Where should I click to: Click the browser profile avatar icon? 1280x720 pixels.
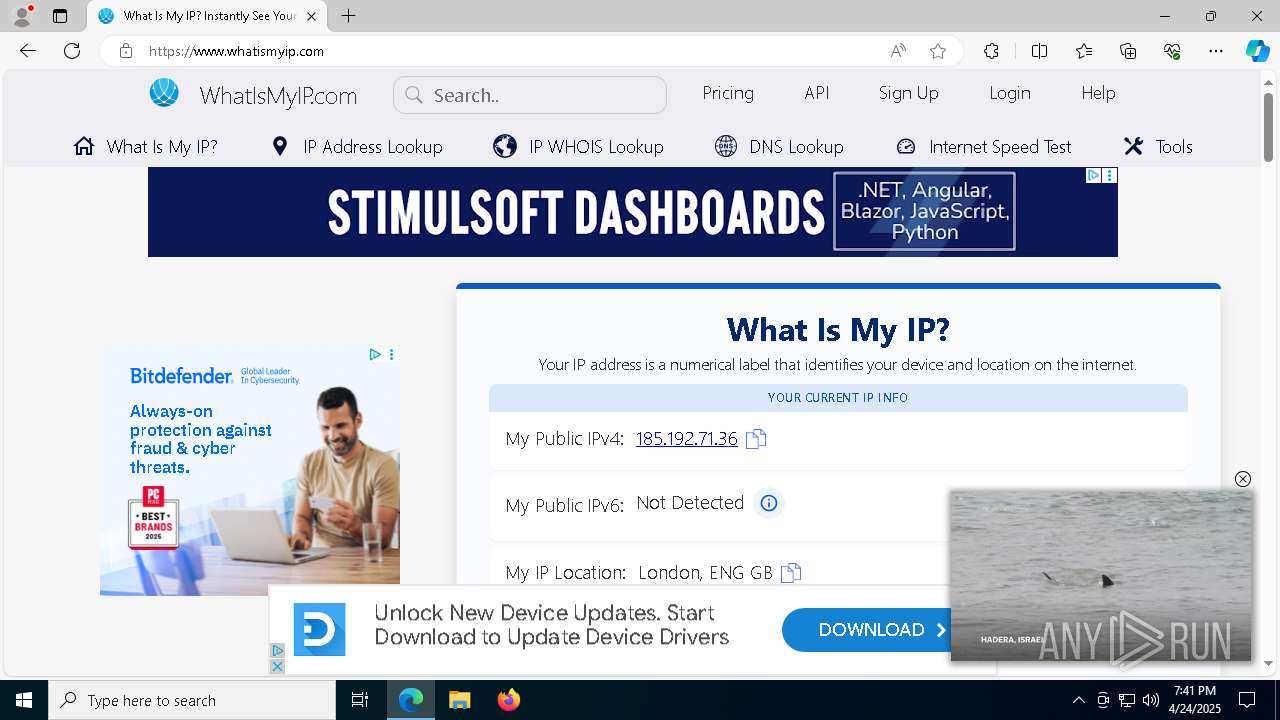pos(22,16)
